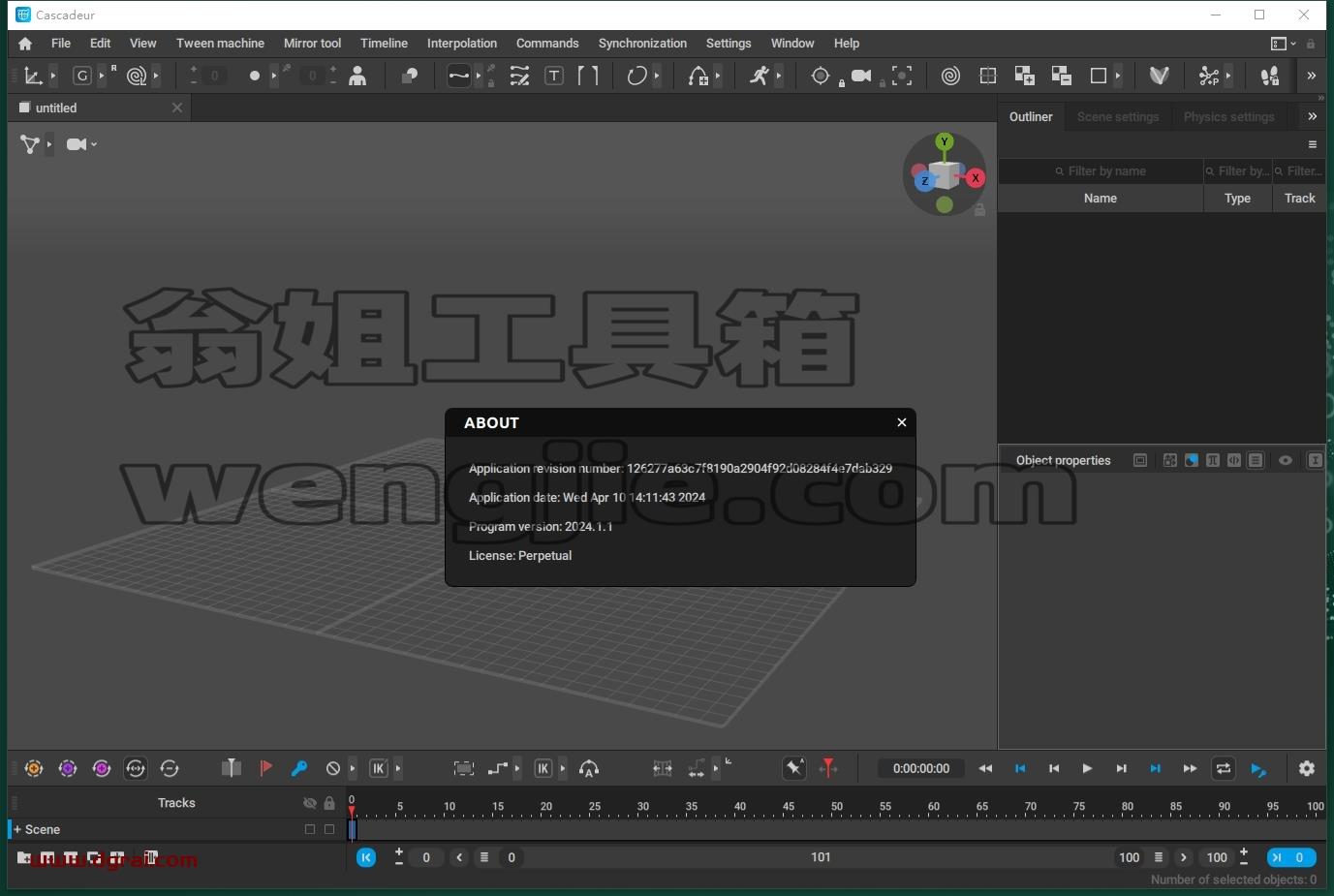The image size is (1334, 896).
Task: Toggle loop playback button
Action: (1224, 768)
